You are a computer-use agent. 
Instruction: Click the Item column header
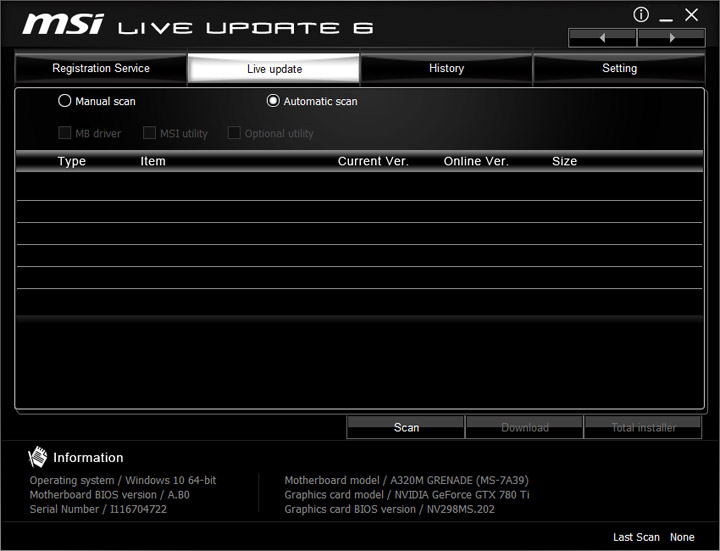point(153,161)
